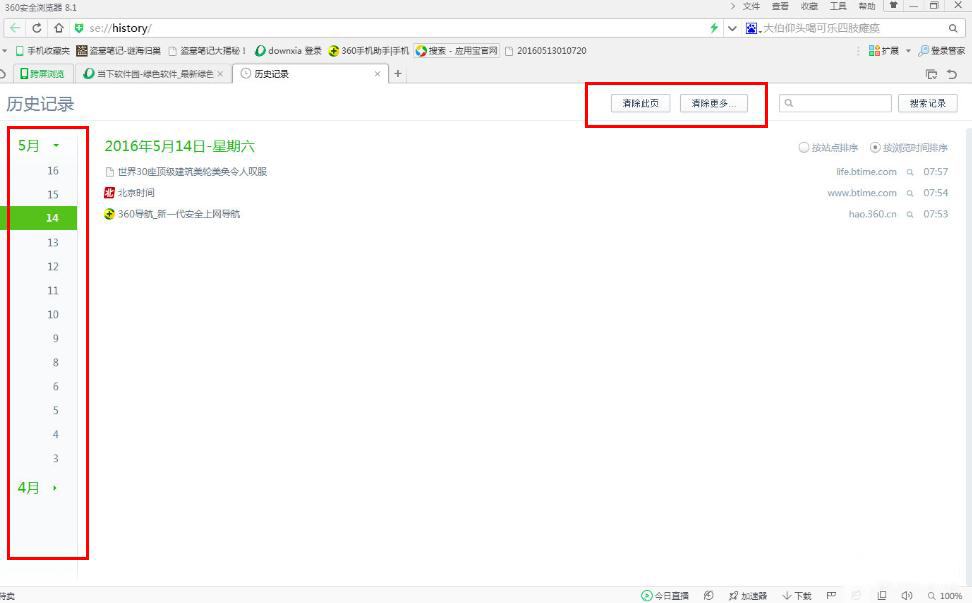Reload the page with refresh icon
The height and width of the screenshot is (603, 972).
coord(37,28)
